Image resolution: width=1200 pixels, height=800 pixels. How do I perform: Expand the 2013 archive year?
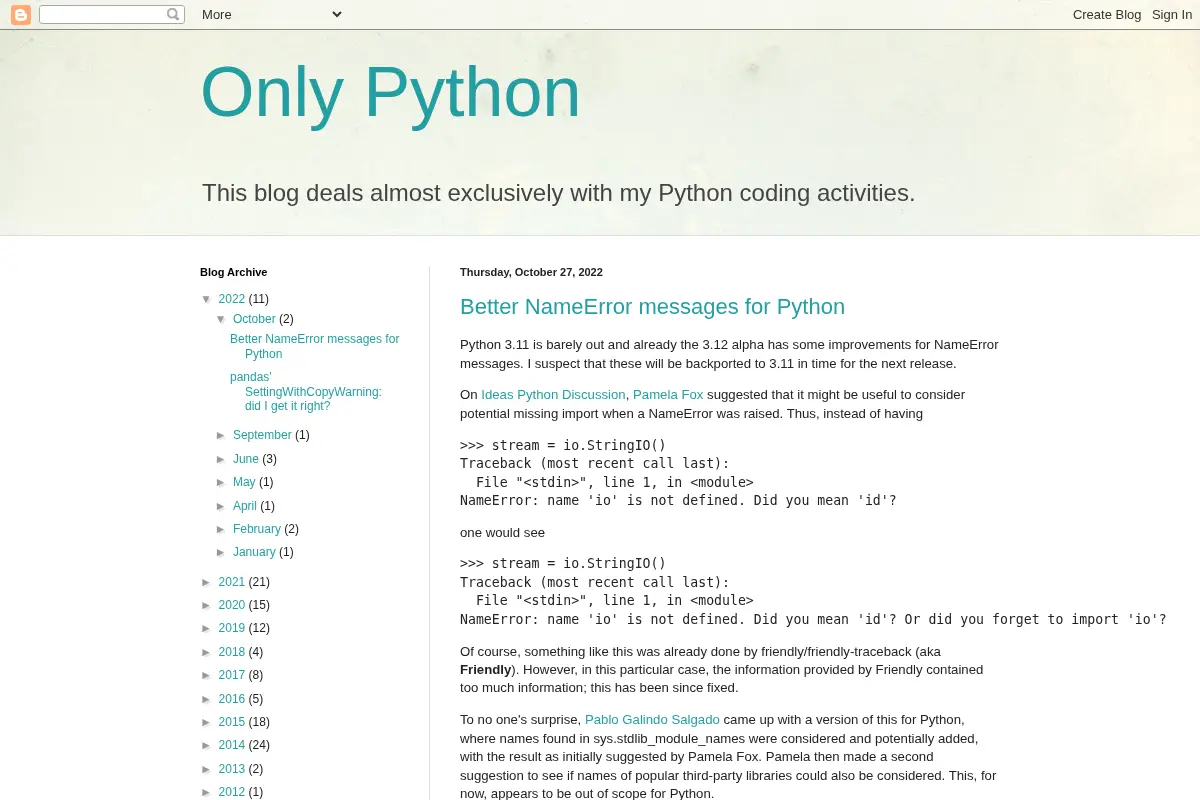(207, 770)
